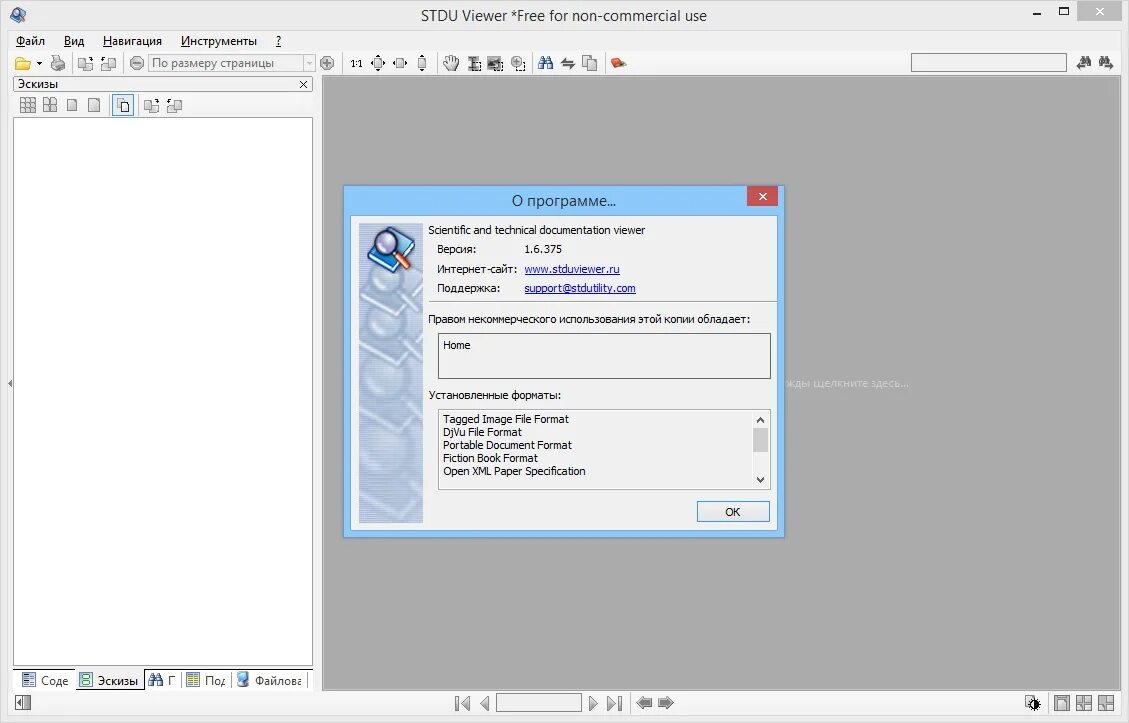1129x723 pixels.
Task: Close the О программе dialog
Action: [x=763, y=197]
